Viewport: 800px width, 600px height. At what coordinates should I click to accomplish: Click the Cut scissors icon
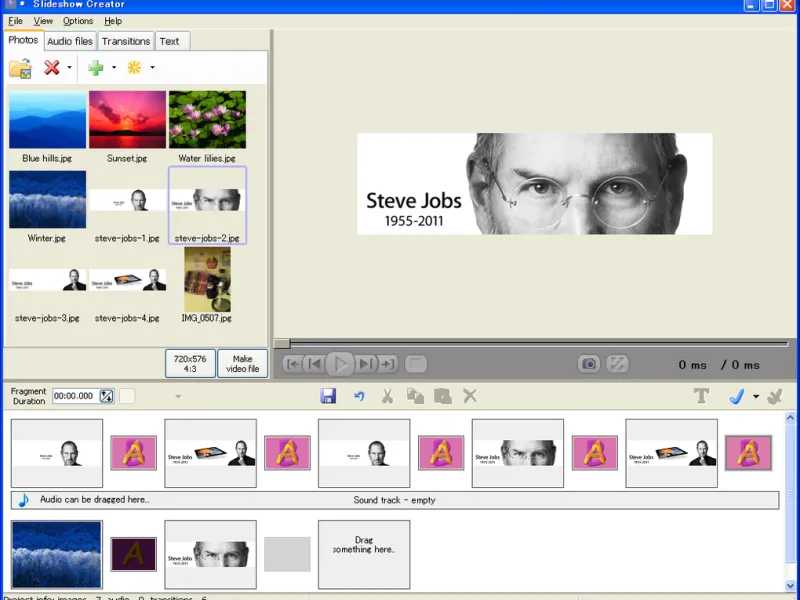pos(387,396)
